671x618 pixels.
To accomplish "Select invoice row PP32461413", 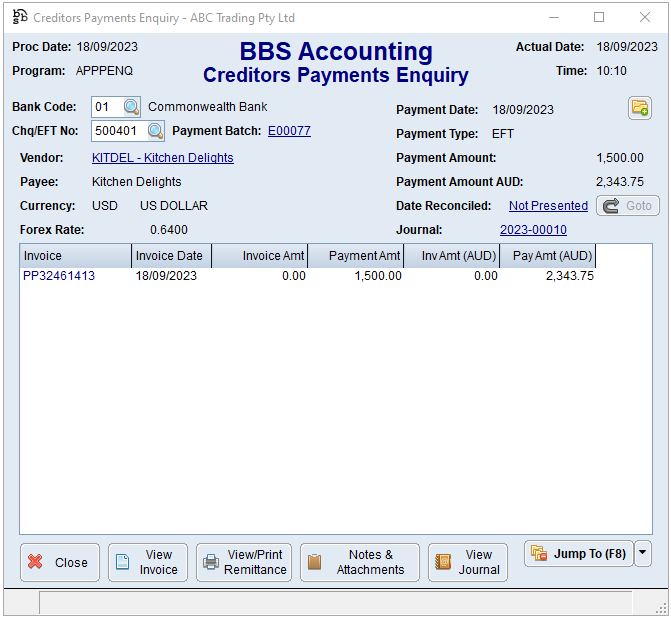I will point(59,276).
